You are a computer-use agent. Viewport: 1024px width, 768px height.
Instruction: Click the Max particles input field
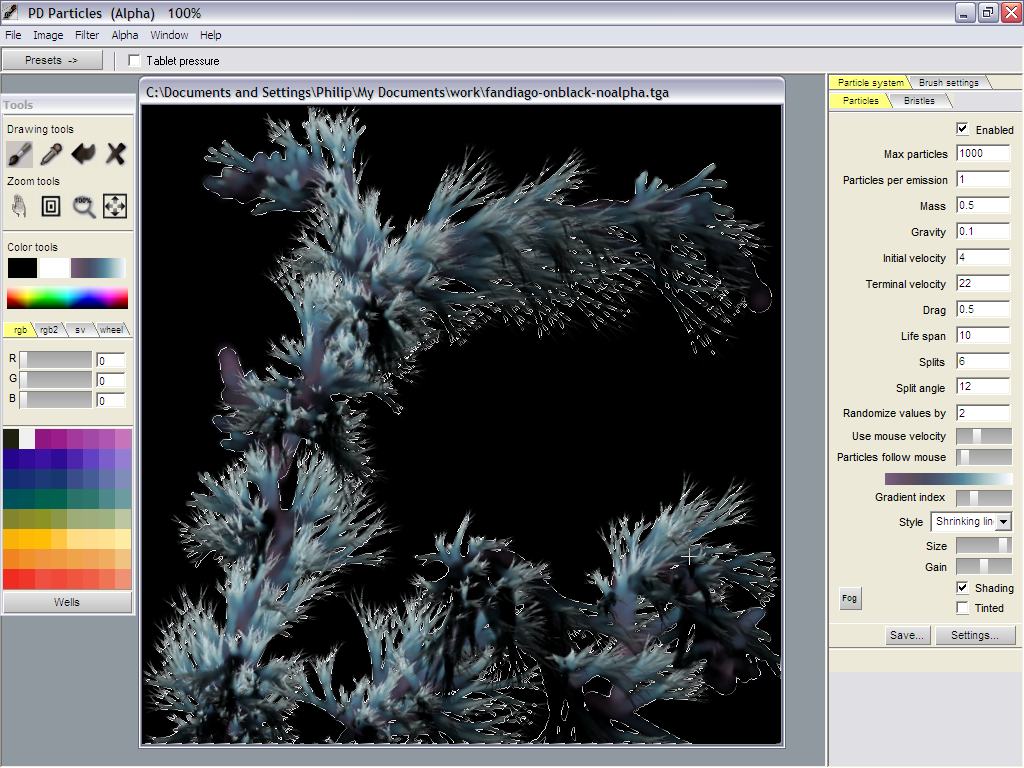pyautogui.click(x=983, y=154)
